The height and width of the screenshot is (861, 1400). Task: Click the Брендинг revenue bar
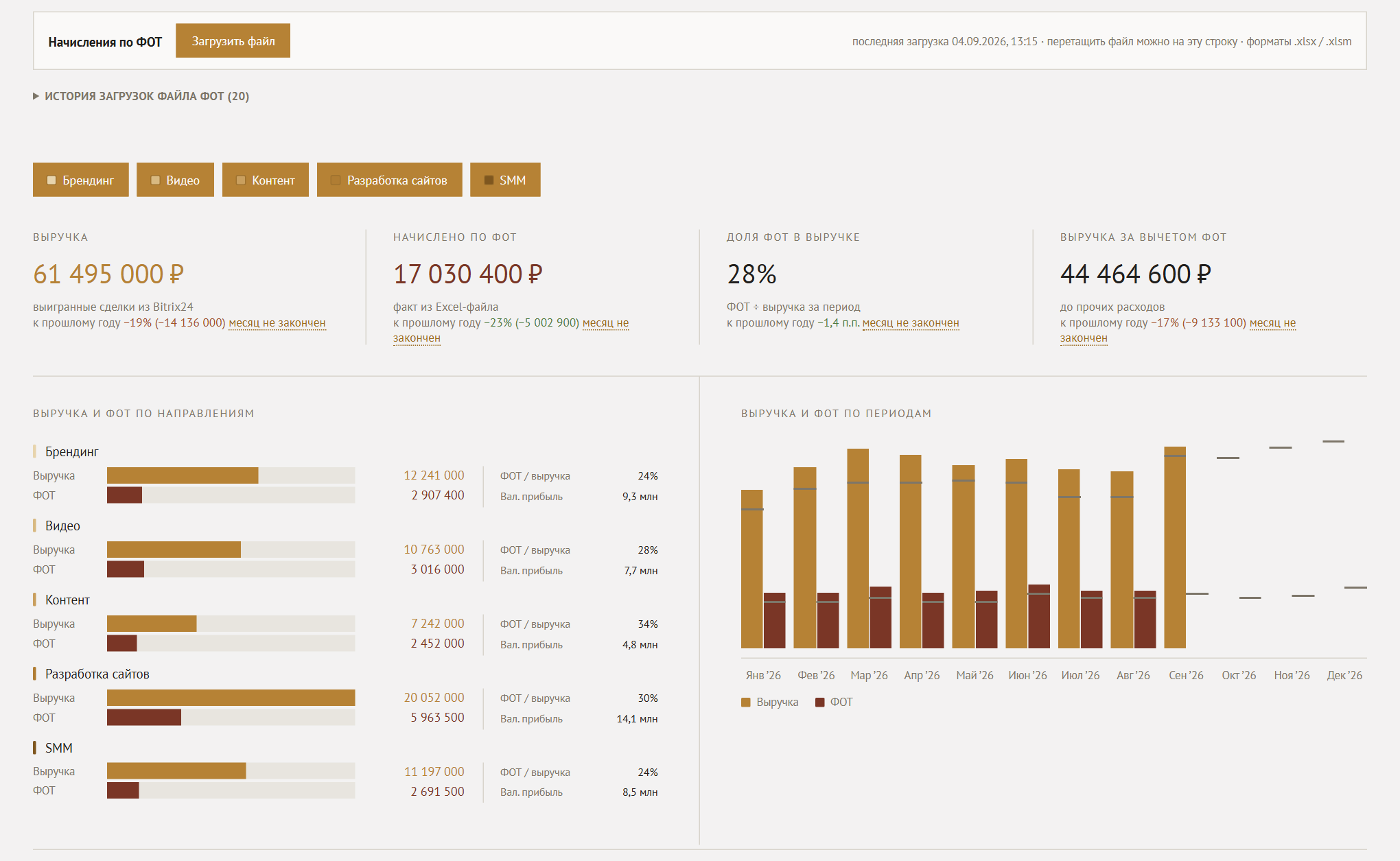coord(183,475)
